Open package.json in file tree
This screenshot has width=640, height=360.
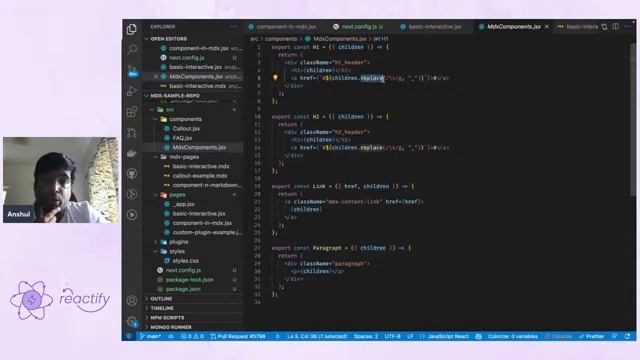click(x=183, y=289)
